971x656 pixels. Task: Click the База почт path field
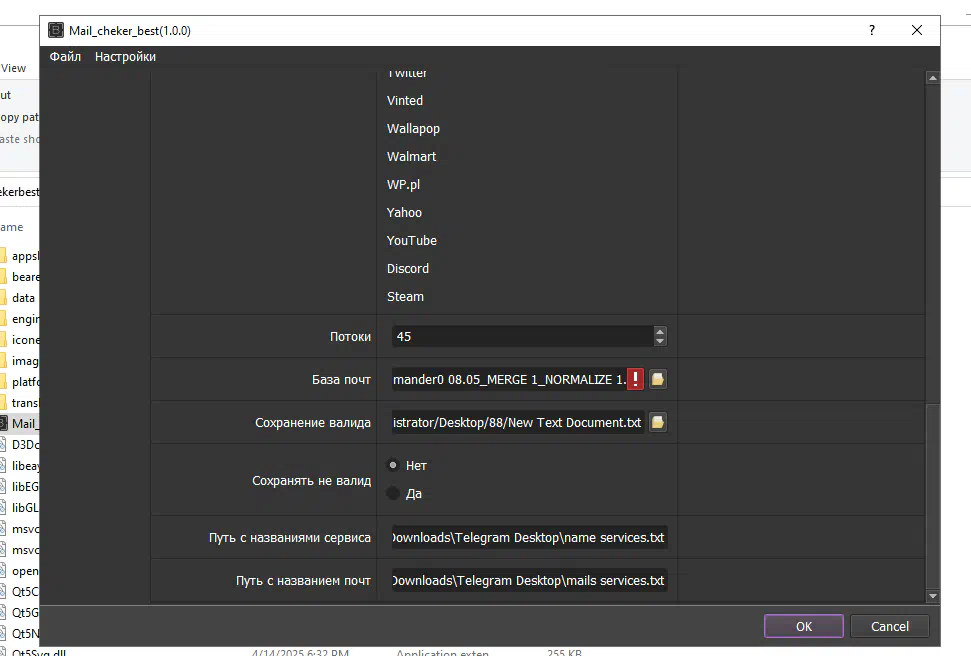click(x=509, y=379)
